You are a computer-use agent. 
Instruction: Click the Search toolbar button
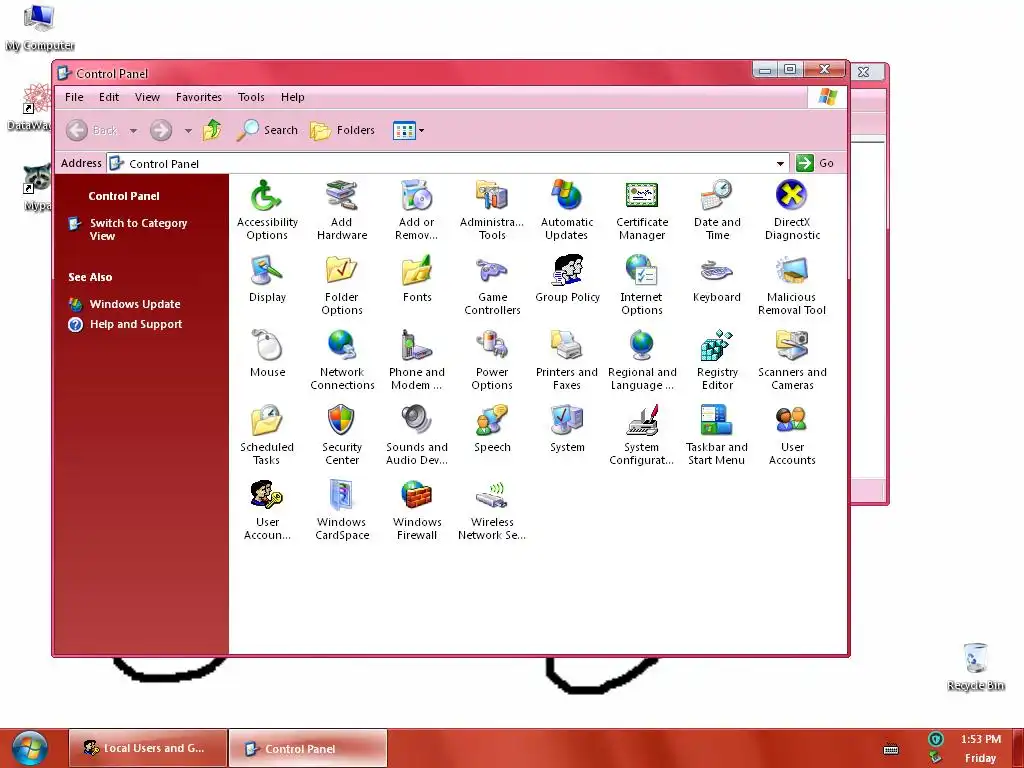click(x=267, y=131)
